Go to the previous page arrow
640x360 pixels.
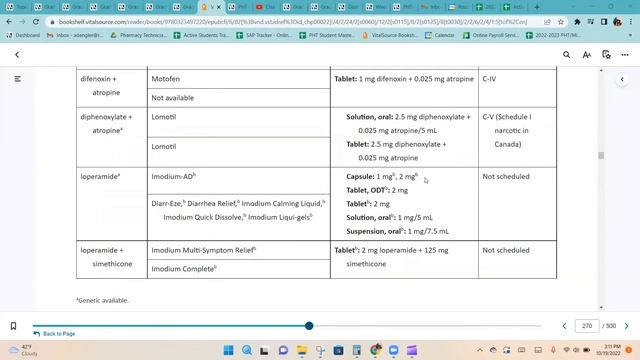pos(564,326)
